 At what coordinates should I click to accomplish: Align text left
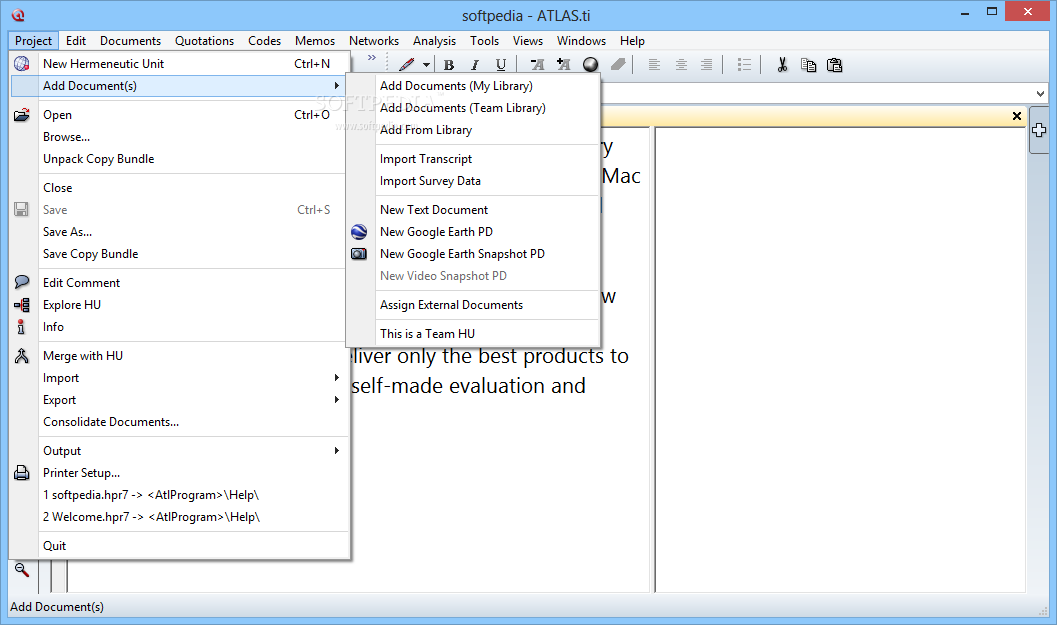pos(653,65)
